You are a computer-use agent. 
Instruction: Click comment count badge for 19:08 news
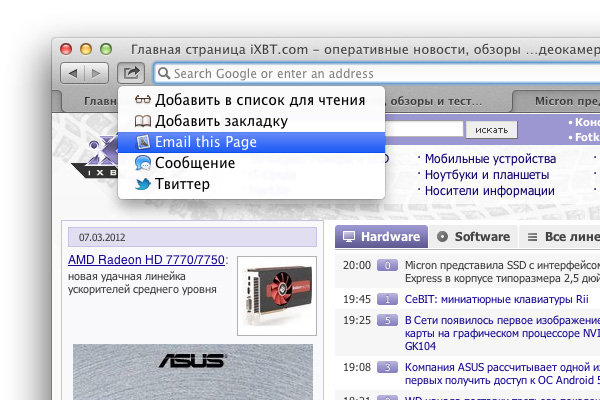point(387,367)
